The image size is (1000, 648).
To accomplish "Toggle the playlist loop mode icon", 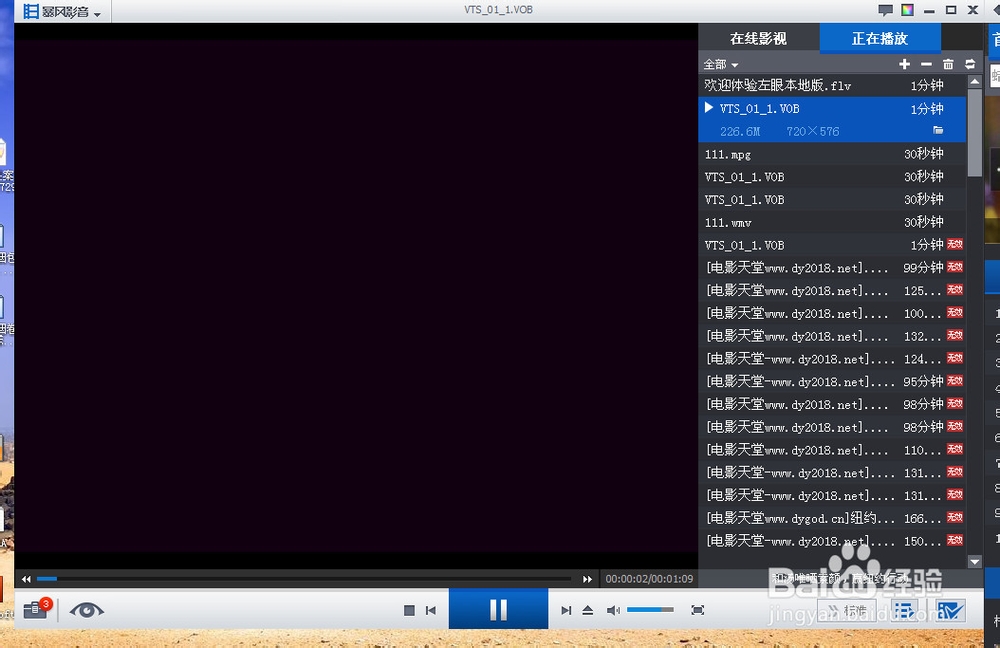I will 970,64.
